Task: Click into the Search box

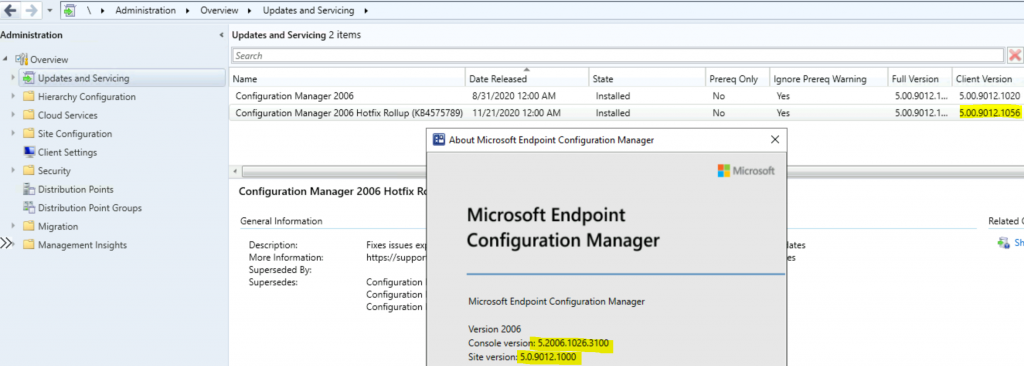Action: pyautogui.click(x=618, y=56)
